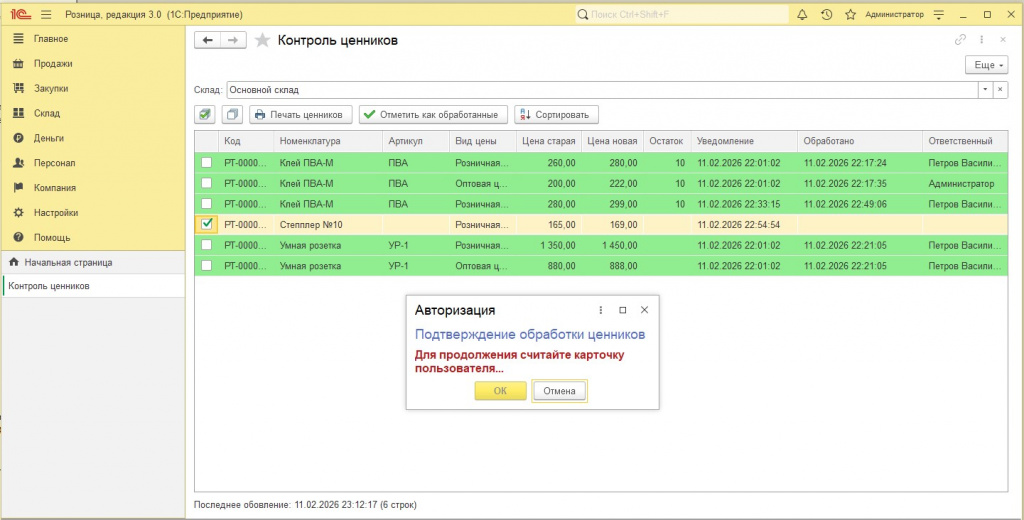This screenshot has height=520, width=1024.
Task: Click the Цена новая column header
Action: coord(613,141)
